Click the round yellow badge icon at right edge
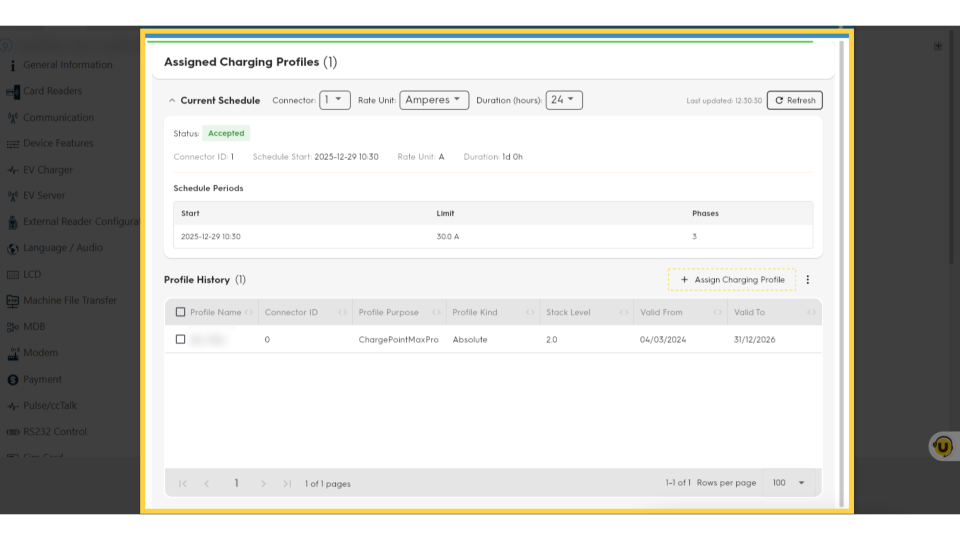The width and height of the screenshot is (960, 540). click(942, 446)
